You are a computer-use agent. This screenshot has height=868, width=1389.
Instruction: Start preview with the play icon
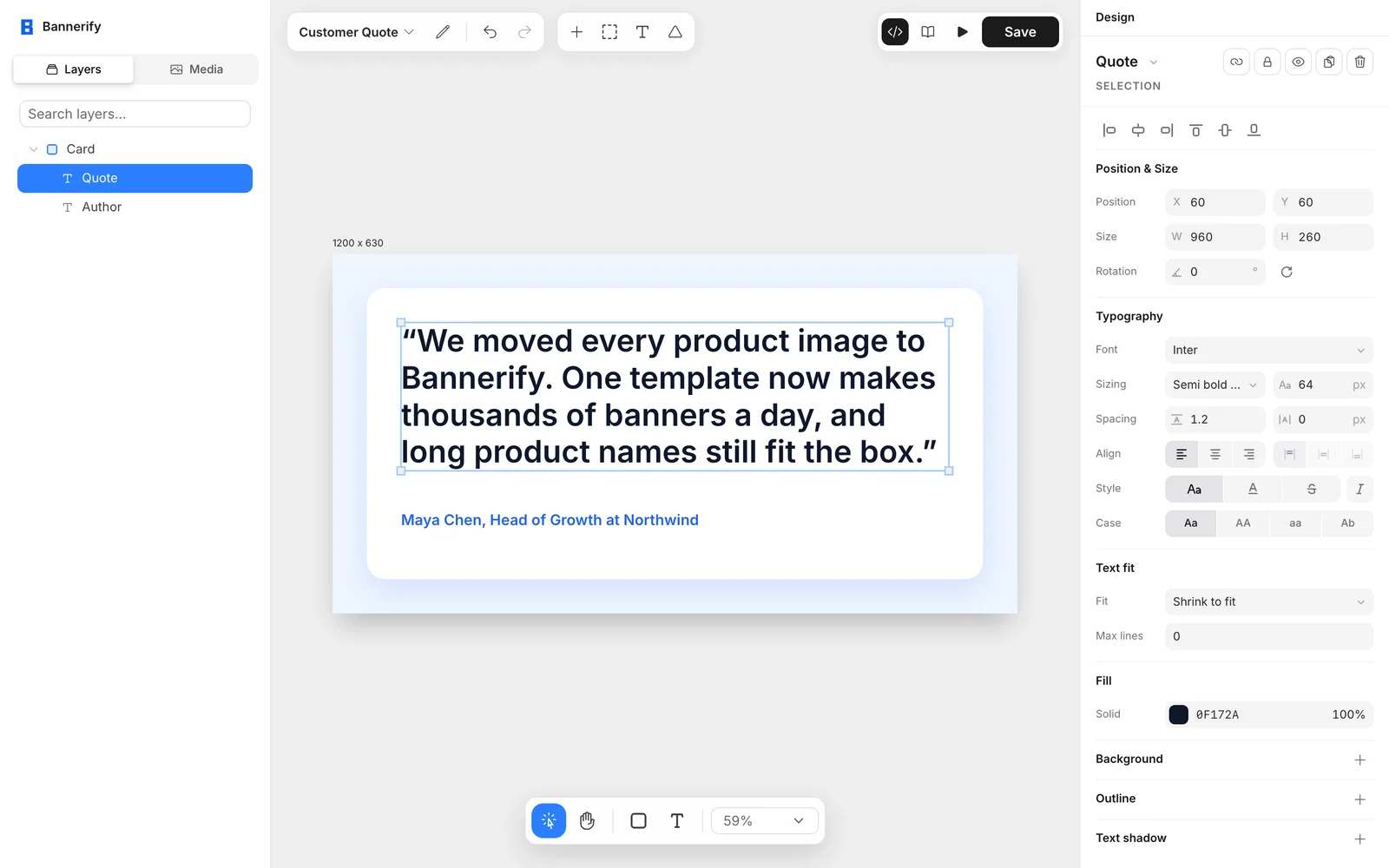click(x=962, y=32)
